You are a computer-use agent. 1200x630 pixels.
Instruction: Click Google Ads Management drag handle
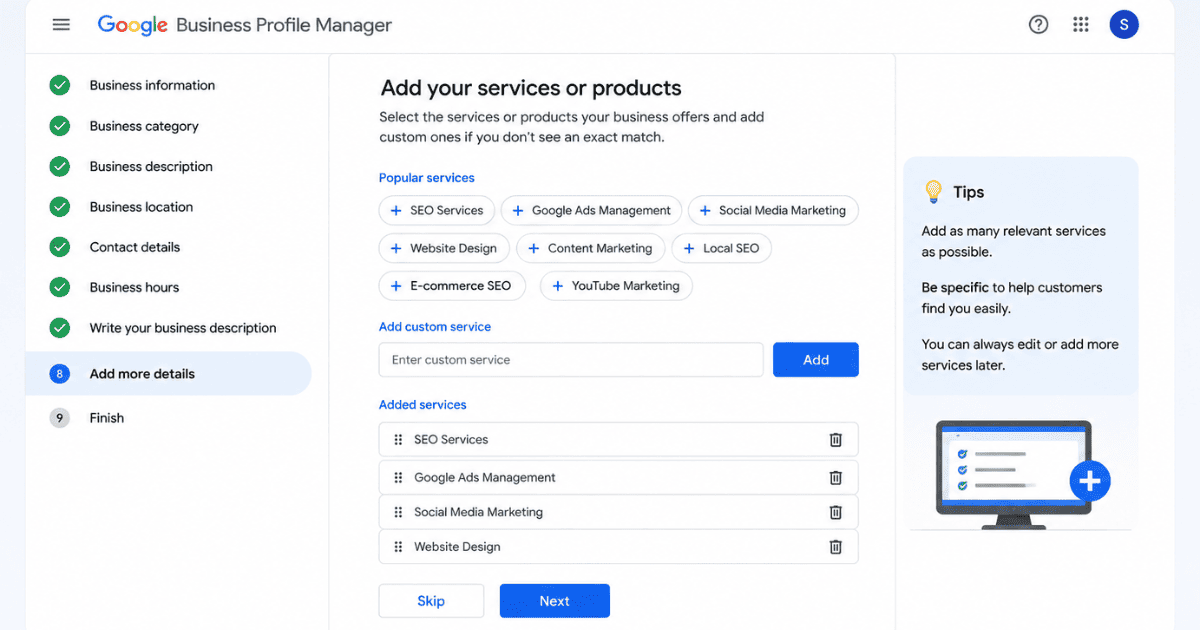tap(398, 478)
